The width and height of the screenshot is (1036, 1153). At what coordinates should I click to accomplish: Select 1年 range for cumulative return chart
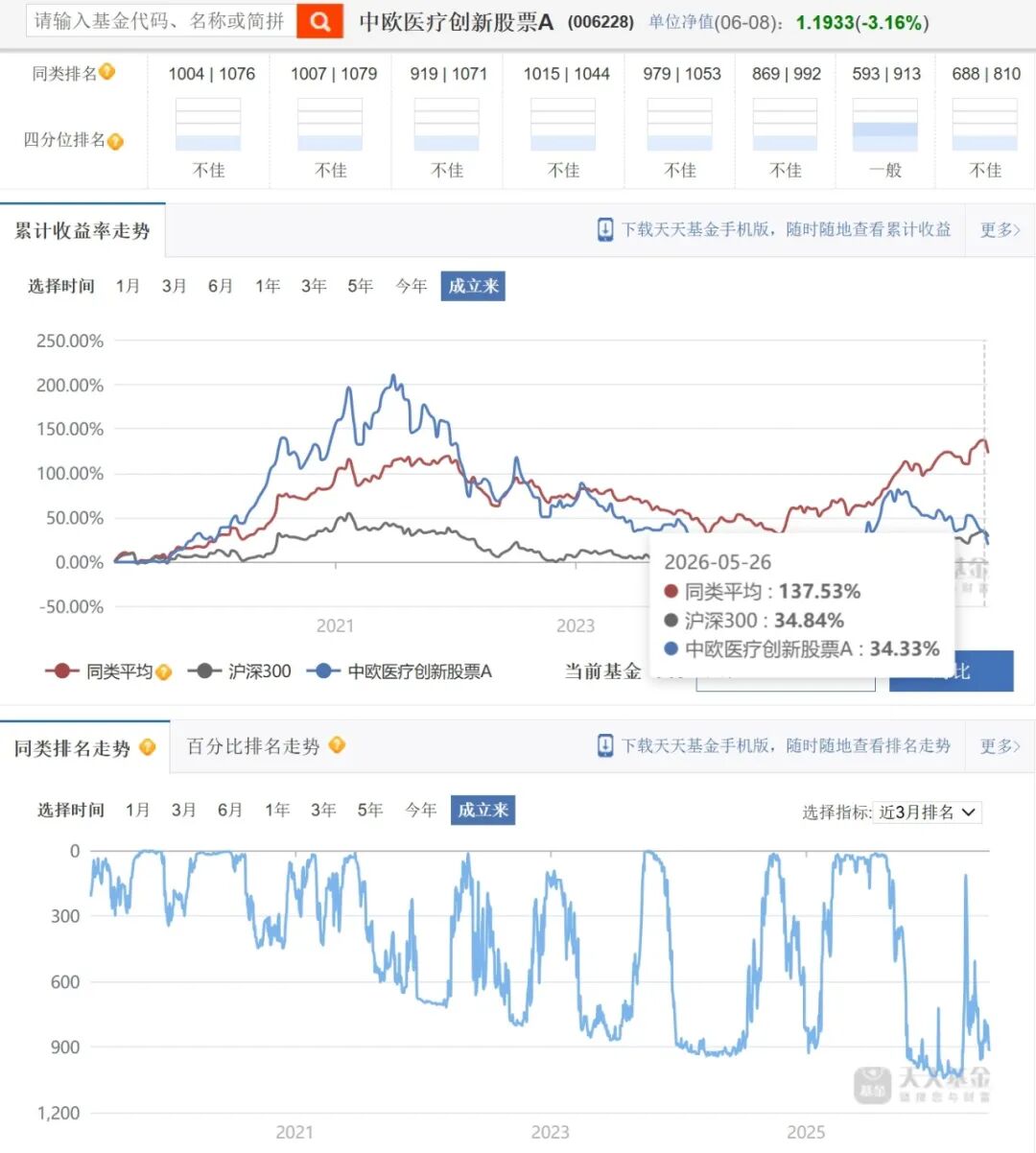click(x=268, y=286)
